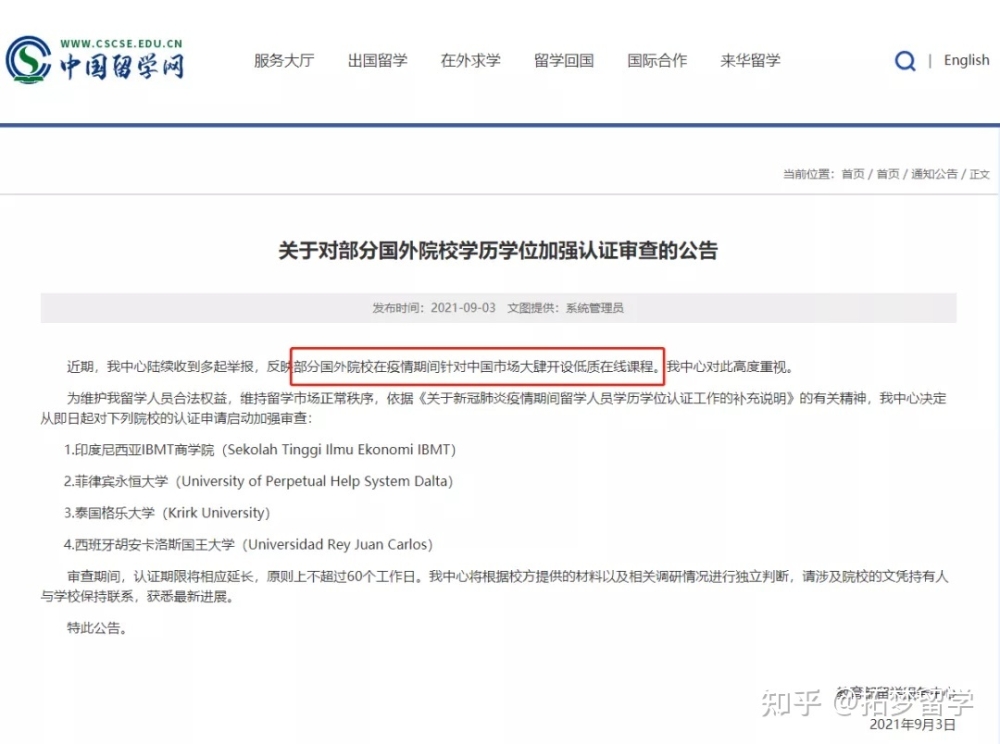
Task: Click list item 泰国格乐大学 Krirk University
Action: point(166,513)
